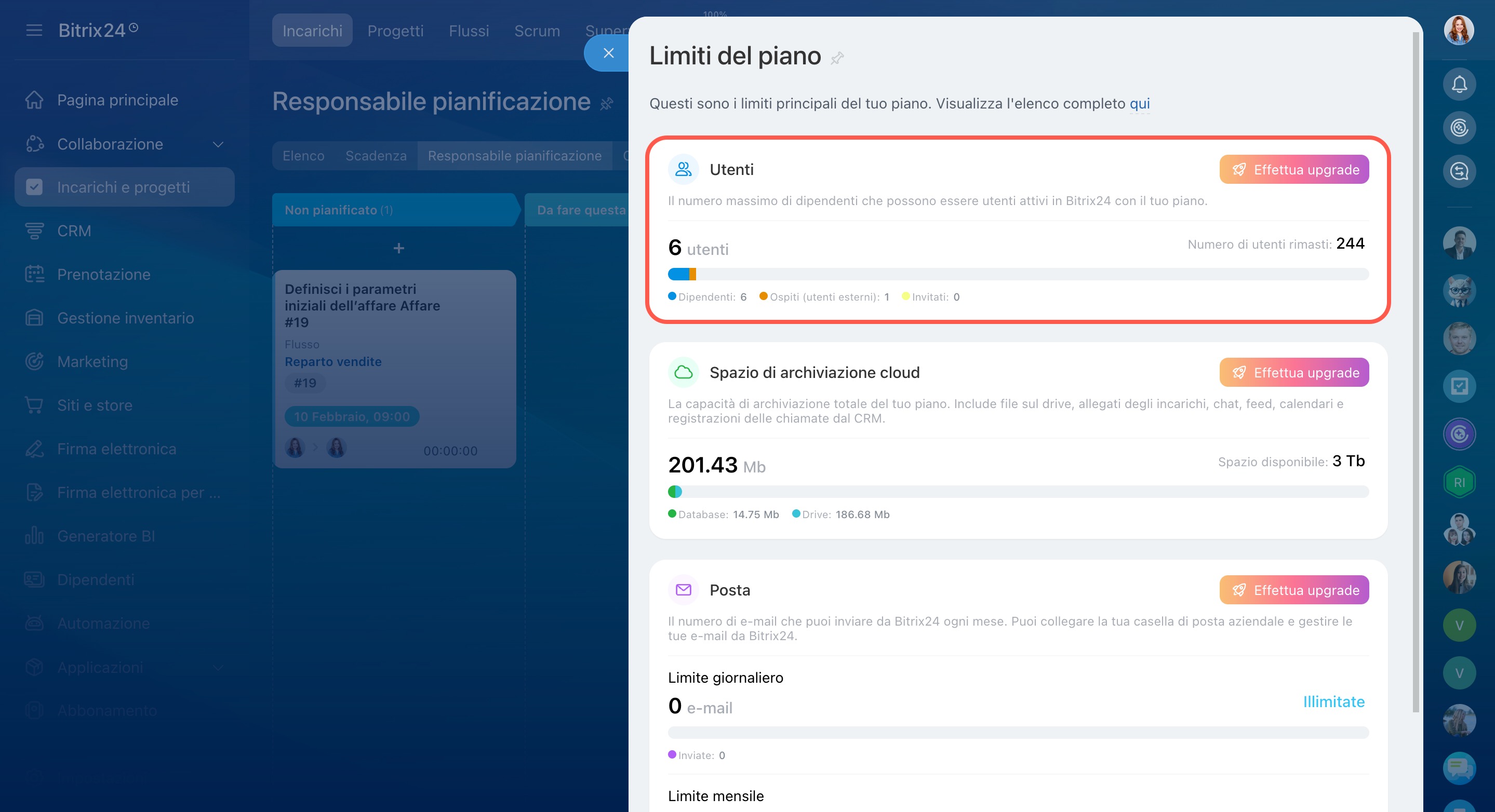Pin the Limiti del piano panel
The image size is (1495, 812).
tap(837, 58)
